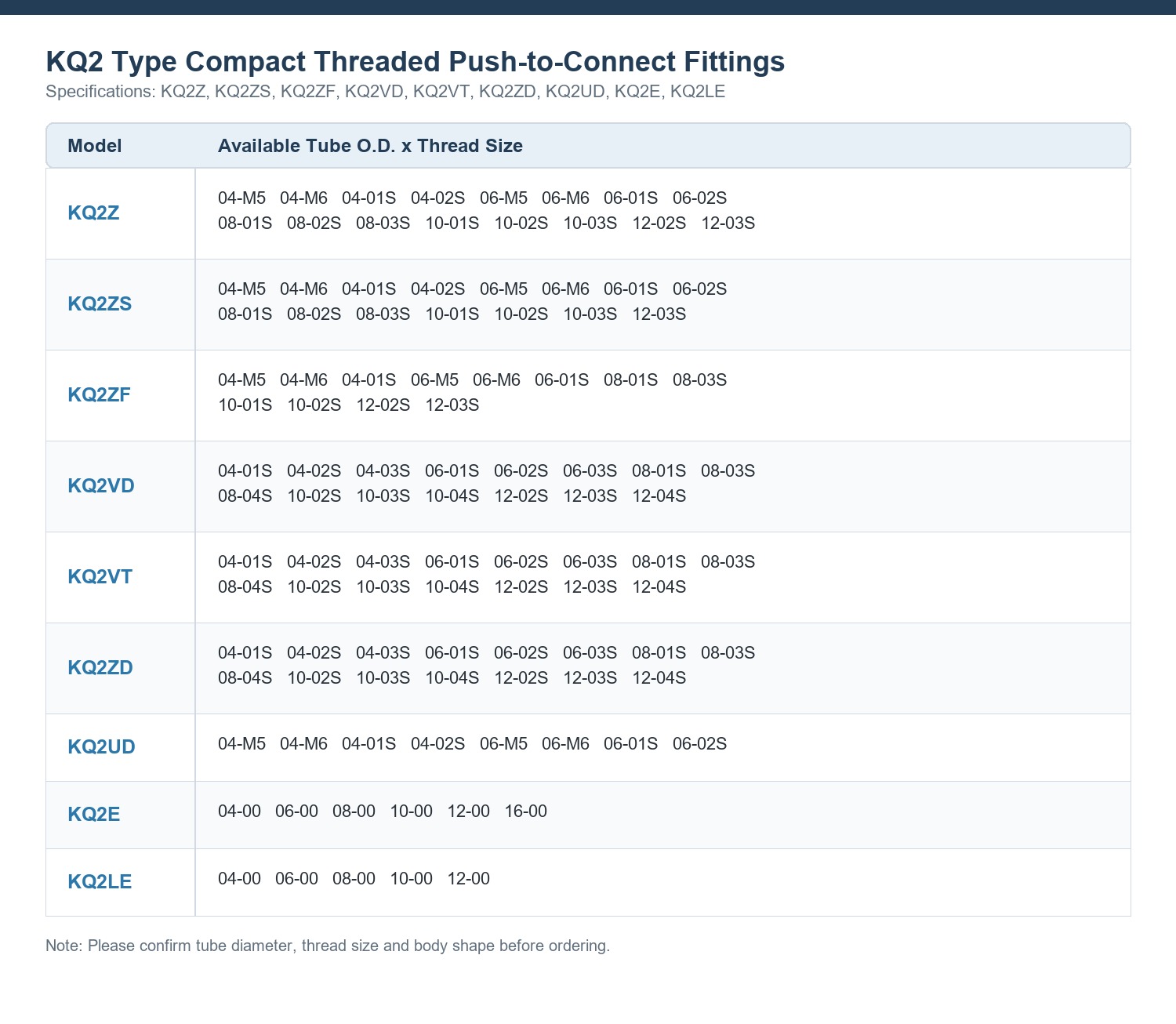Click 04-02S in the KQ2ZS row
The width and height of the screenshot is (1176, 1024).
437,289
